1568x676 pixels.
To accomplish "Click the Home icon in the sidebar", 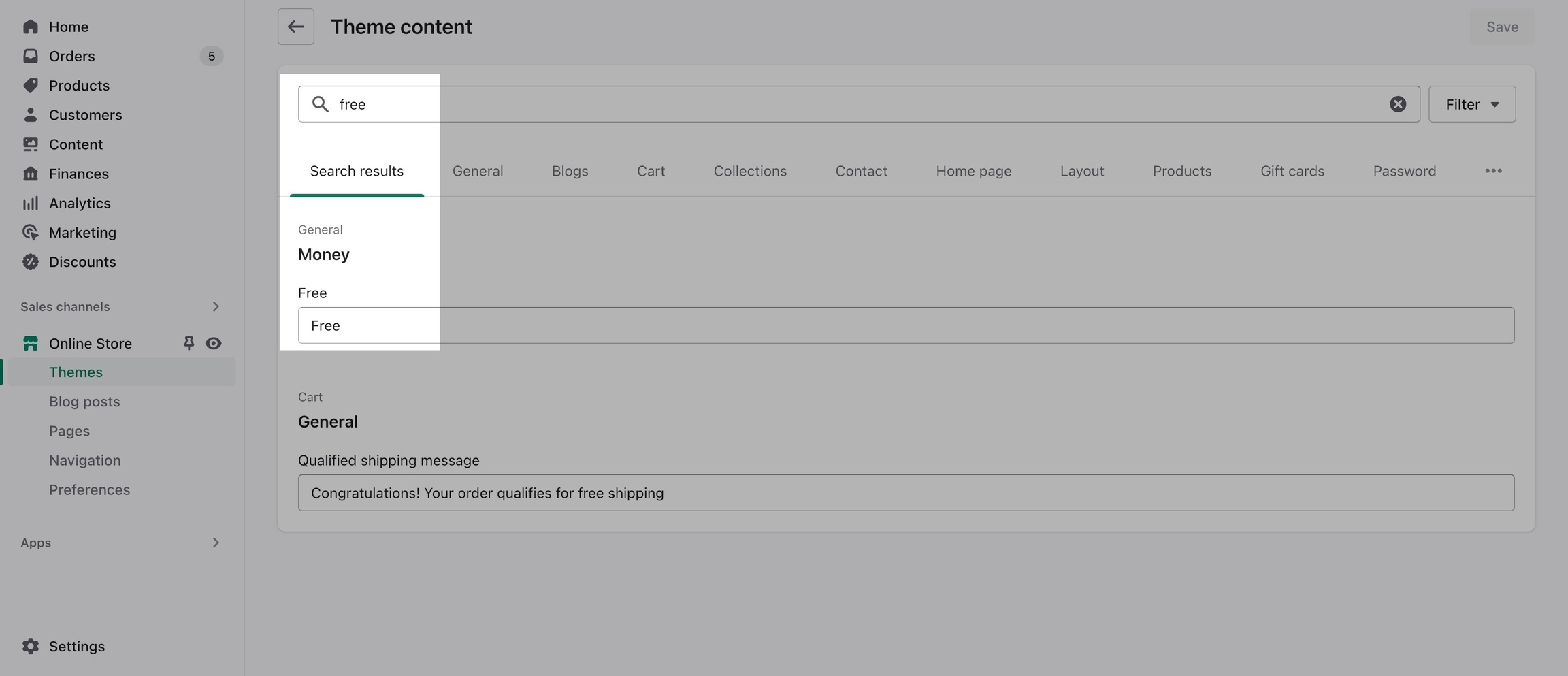I will pos(31,27).
